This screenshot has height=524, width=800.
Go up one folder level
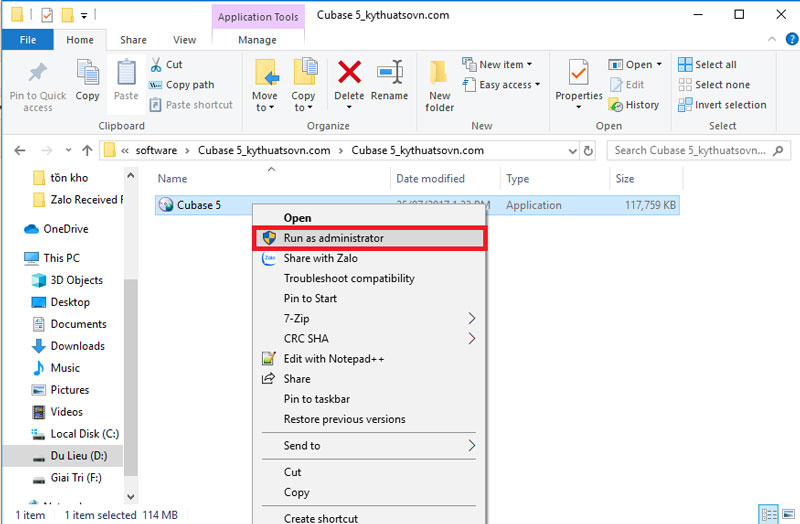click(x=87, y=150)
